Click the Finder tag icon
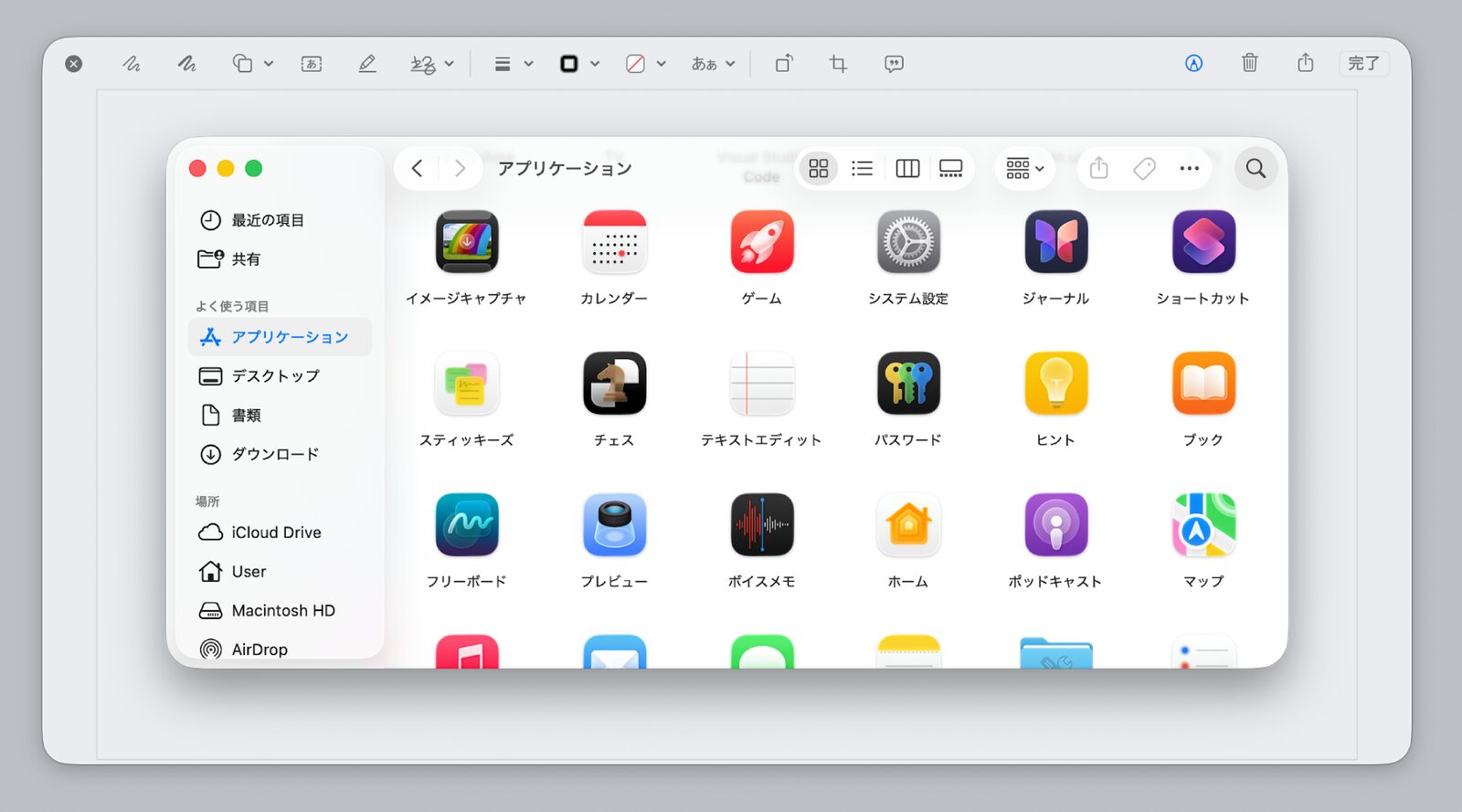This screenshot has height=812, width=1462. click(x=1144, y=168)
